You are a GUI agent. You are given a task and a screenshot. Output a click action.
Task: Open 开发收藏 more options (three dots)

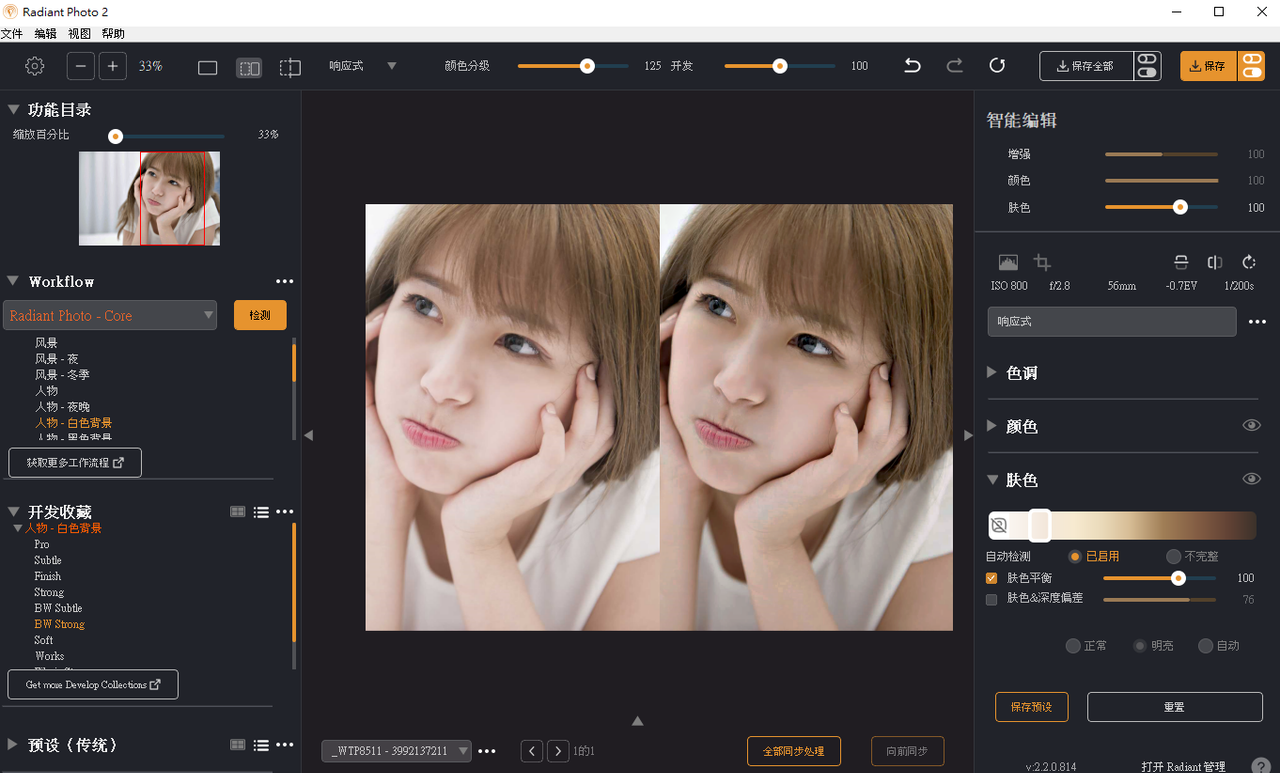coord(285,512)
